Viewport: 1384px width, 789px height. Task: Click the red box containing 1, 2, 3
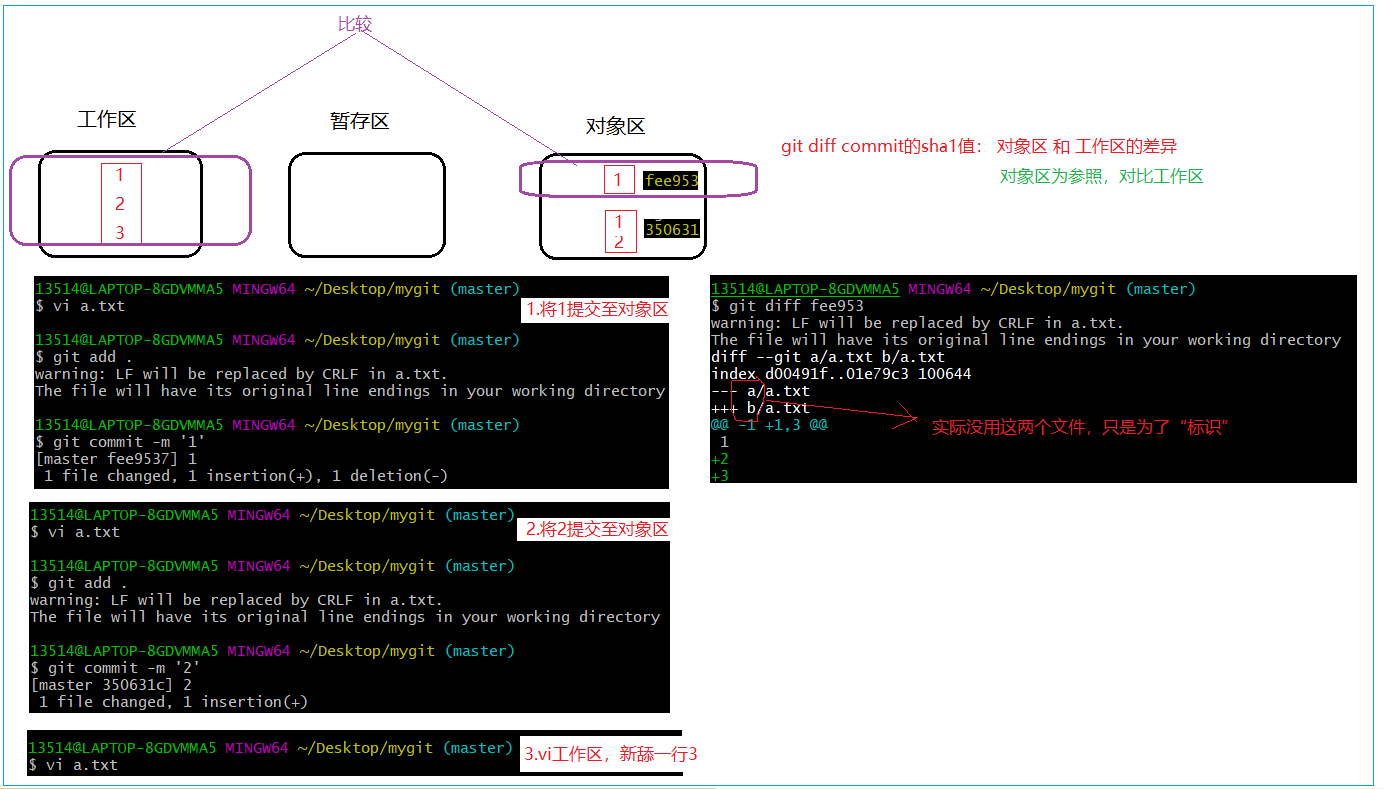[x=121, y=204]
